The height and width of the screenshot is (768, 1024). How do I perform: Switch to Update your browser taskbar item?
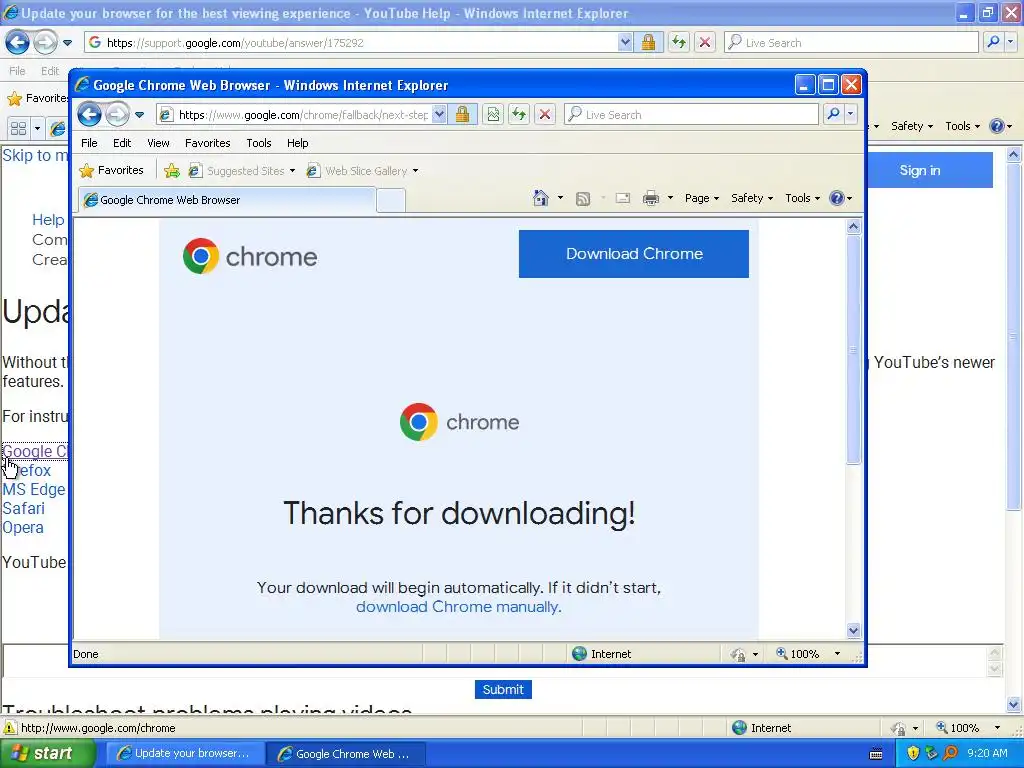[x=184, y=754]
